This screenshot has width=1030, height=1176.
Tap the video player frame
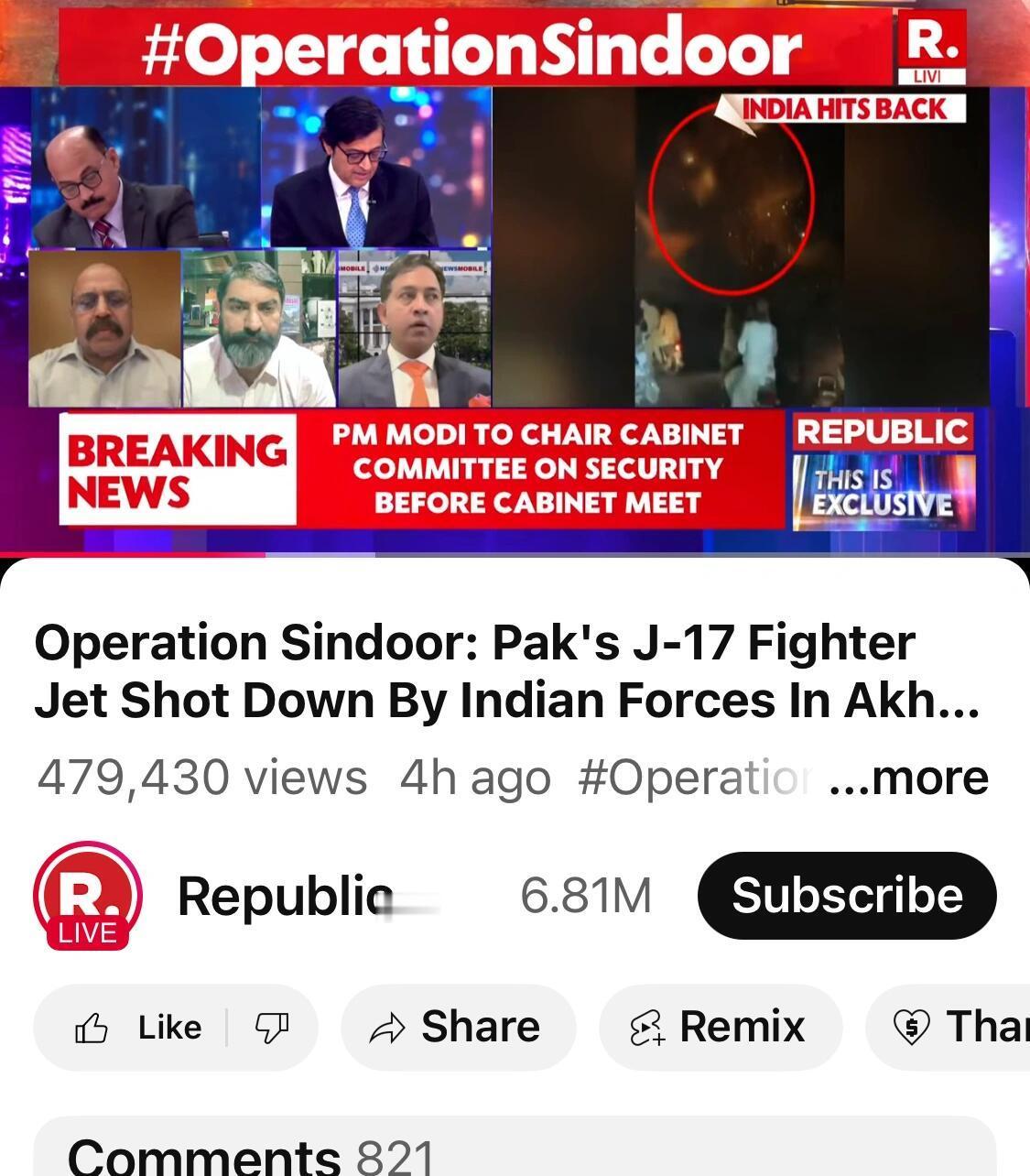click(x=515, y=275)
